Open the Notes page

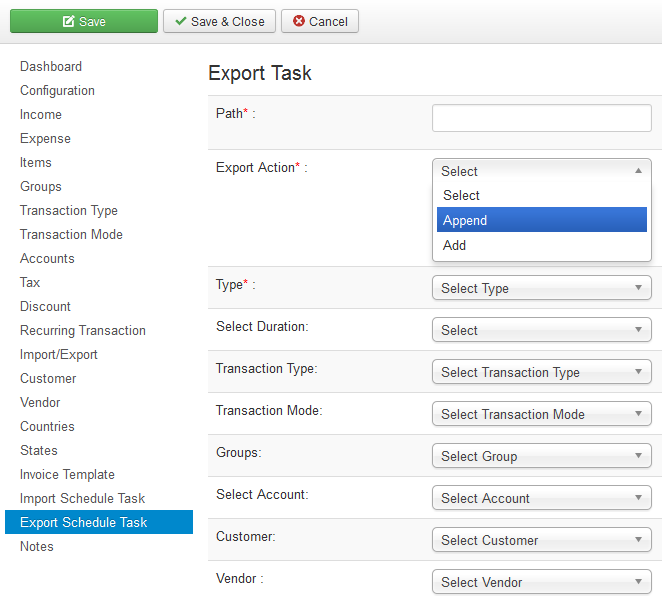coord(36,547)
